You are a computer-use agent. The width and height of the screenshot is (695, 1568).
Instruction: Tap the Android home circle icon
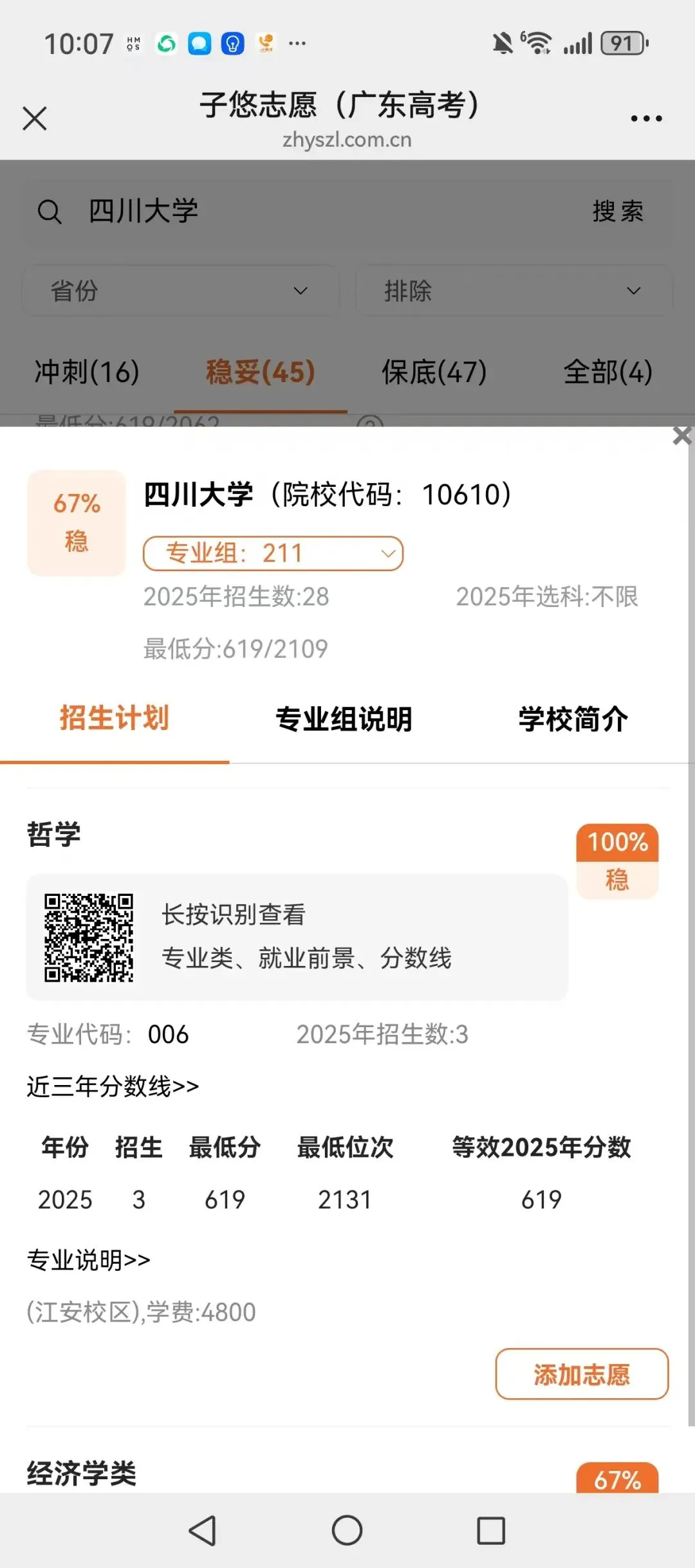(347, 1530)
